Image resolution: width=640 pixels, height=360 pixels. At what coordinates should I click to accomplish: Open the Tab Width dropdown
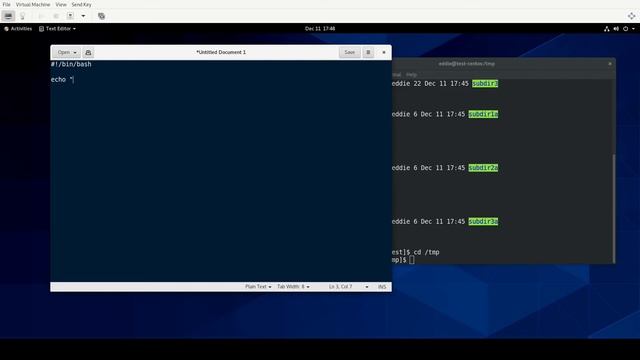click(293, 287)
